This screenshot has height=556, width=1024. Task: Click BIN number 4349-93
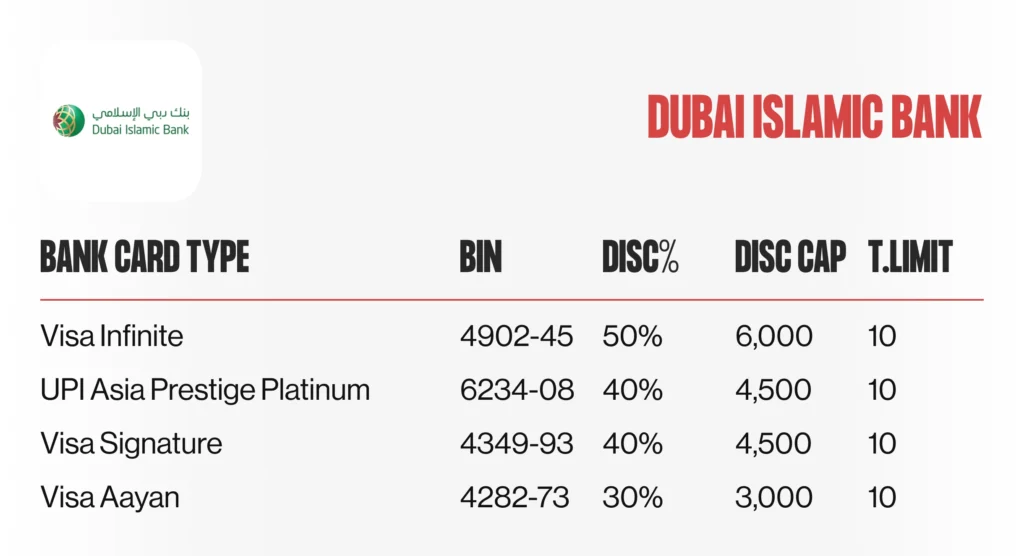coord(516,443)
